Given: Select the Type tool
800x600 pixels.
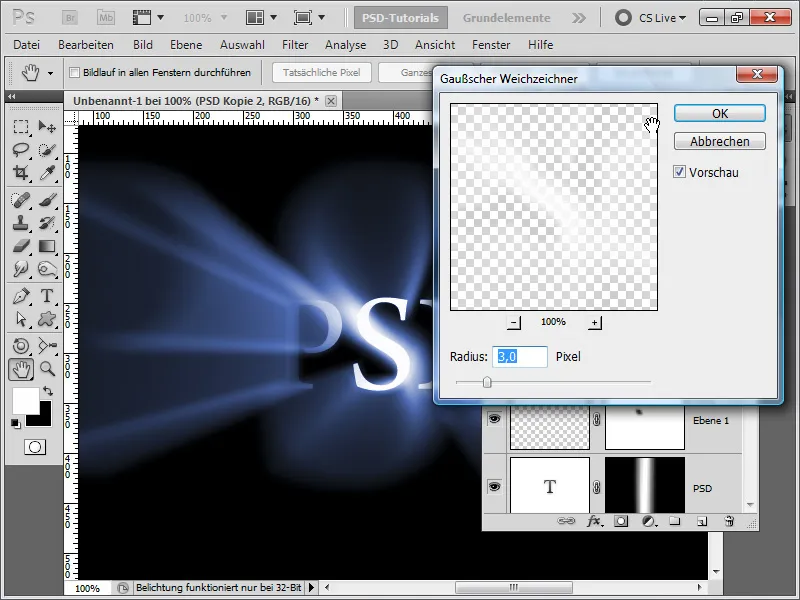Looking at the screenshot, I should (47, 296).
